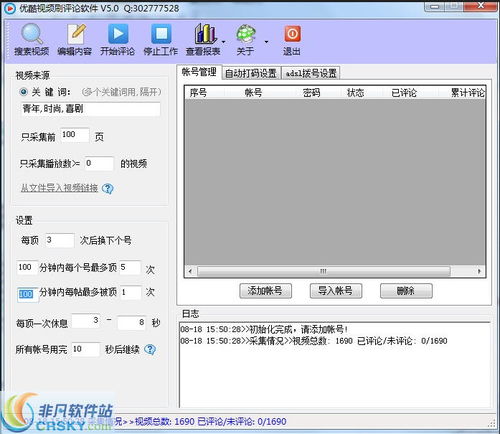Image resolution: width=500 pixels, height=434 pixels.
Task: Click the keyword field containing 青年,时尚,喜剧
Action: click(91, 109)
